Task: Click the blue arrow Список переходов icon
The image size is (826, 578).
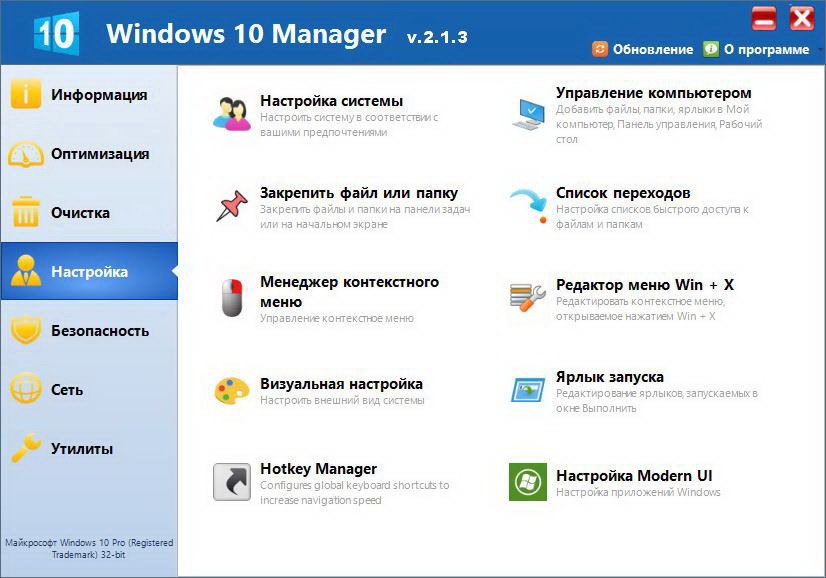Action: coord(527,206)
